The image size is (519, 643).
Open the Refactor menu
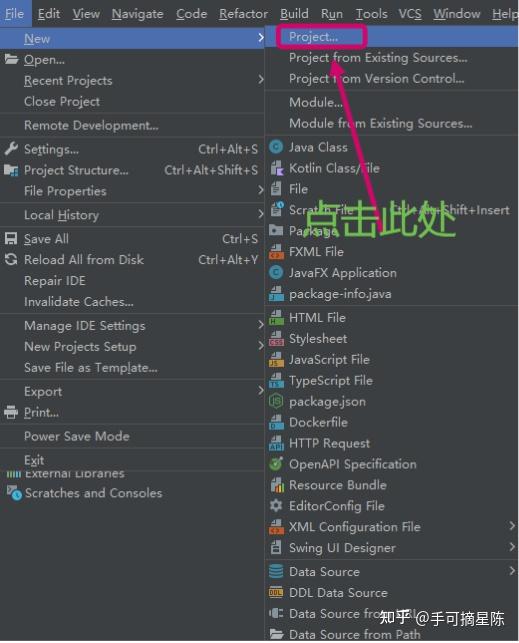[x=243, y=14]
